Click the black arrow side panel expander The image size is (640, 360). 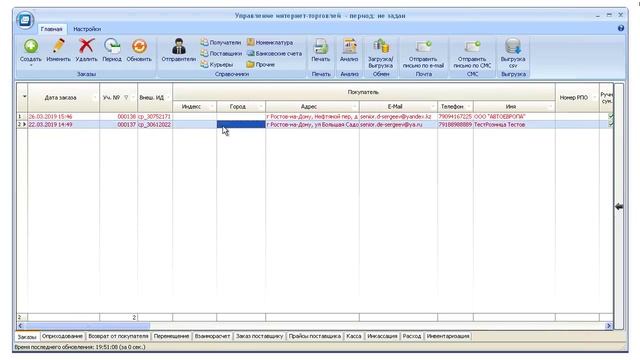coord(619,207)
